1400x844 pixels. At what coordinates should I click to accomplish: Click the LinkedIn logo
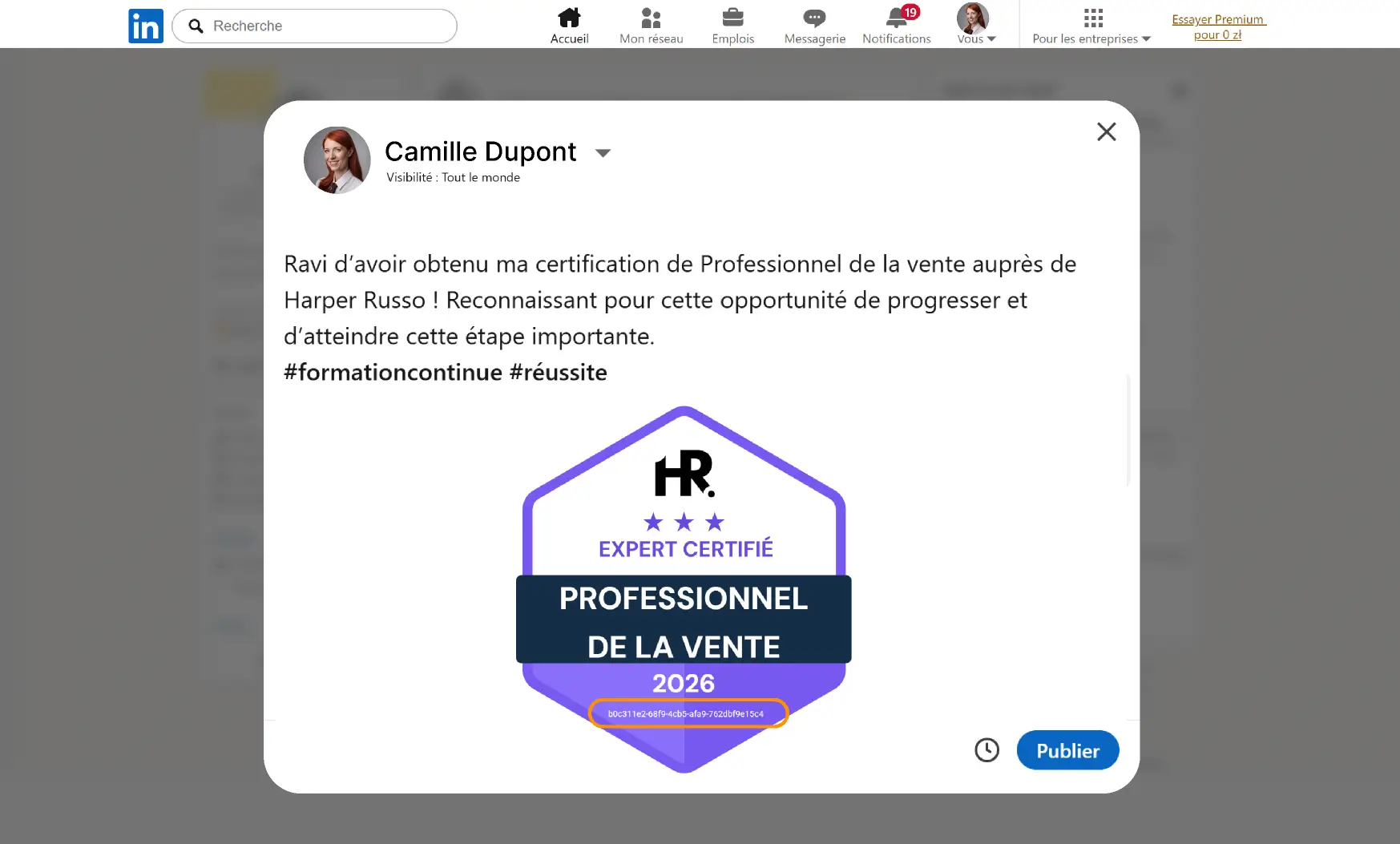pyautogui.click(x=145, y=25)
